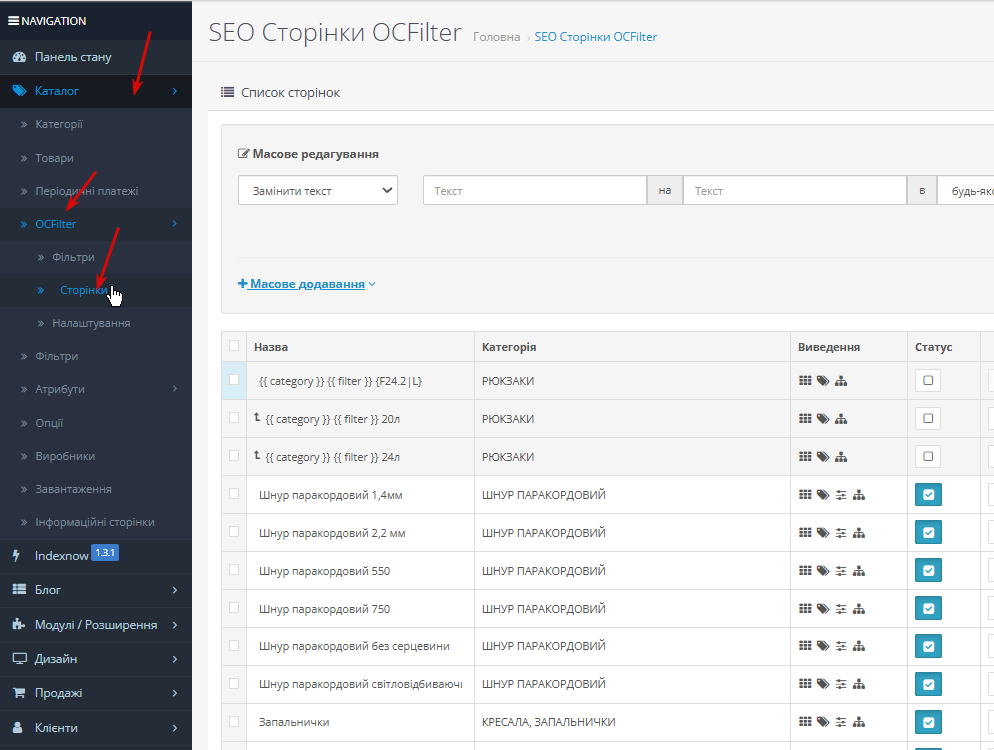
Task: Click the Масове редагування edit icon
Action: 243,153
